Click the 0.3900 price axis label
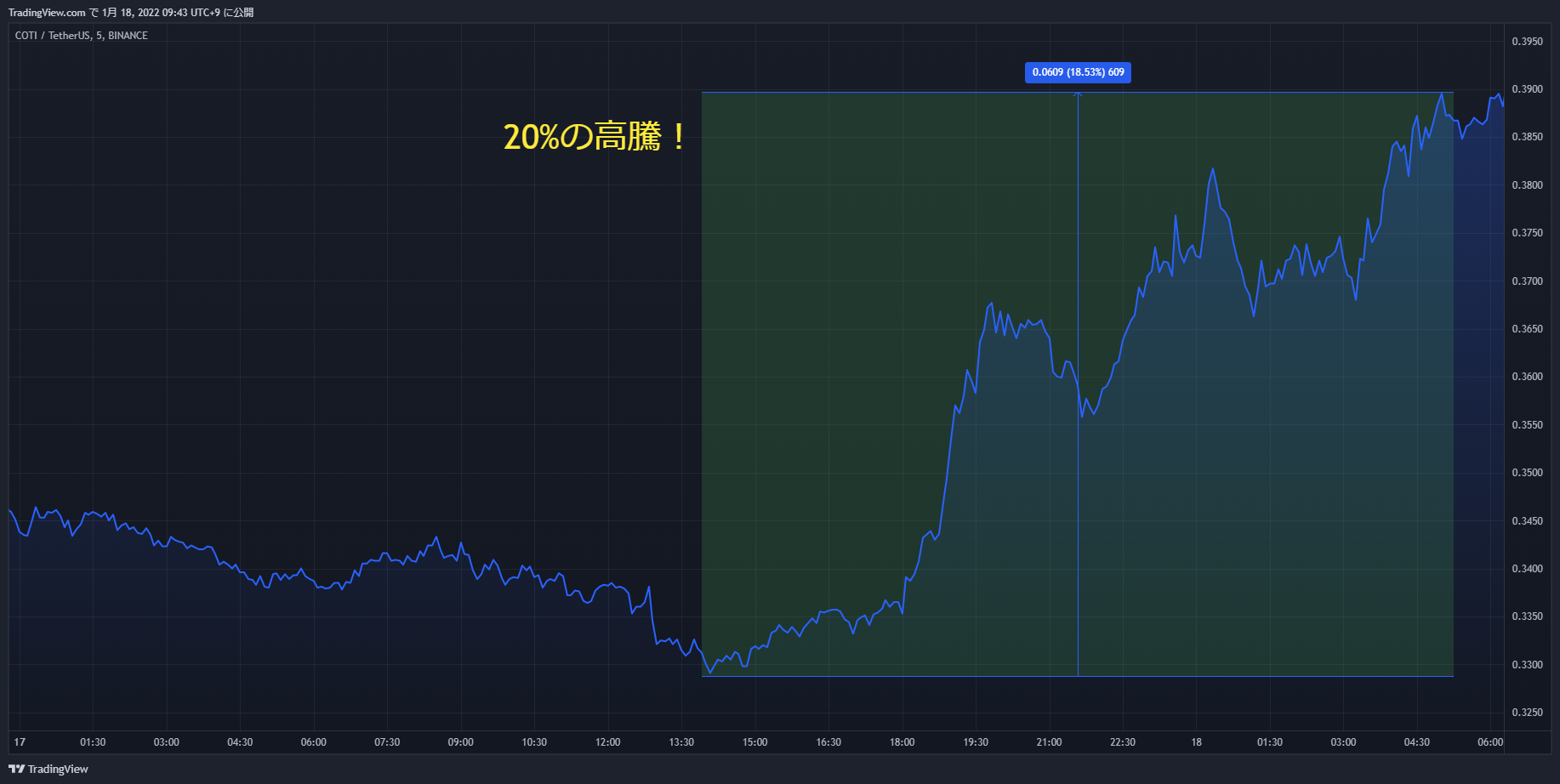Image resolution: width=1560 pixels, height=784 pixels. tap(1527, 89)
